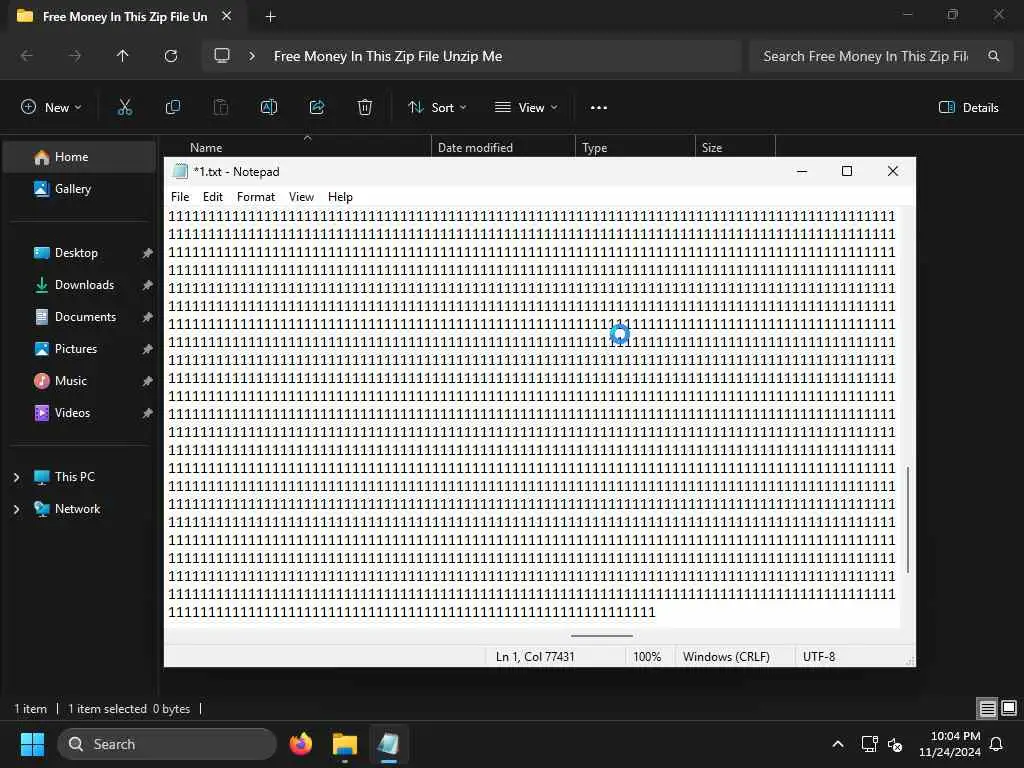Open the See more ellipsis menu

tap(599, 108)
